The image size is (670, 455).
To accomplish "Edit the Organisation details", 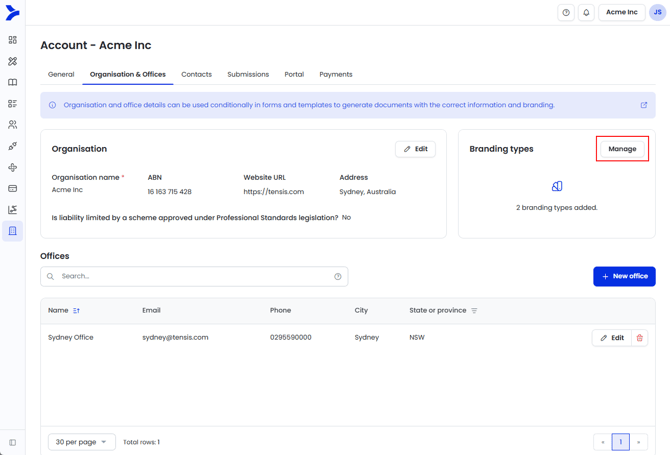I will pyautogui.click(x=415, y=149).
